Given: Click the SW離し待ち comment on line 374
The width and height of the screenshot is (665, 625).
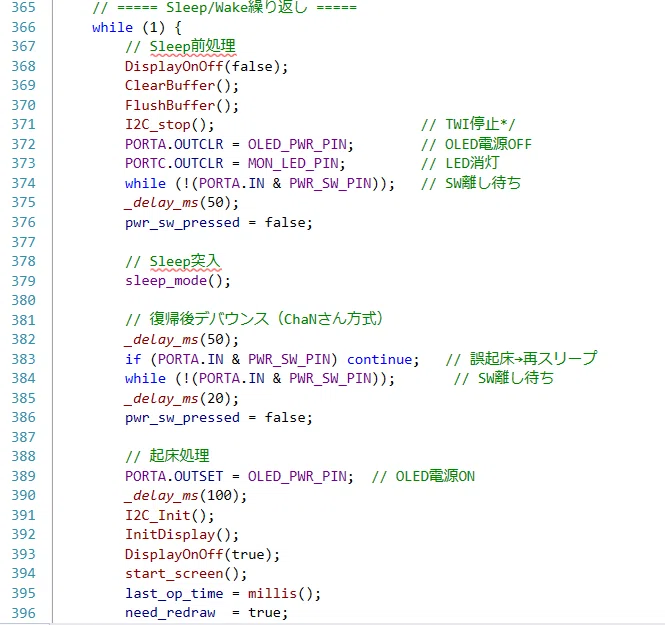Looking at the screenshot, I should pyautogui.click(x=471, y=183).
